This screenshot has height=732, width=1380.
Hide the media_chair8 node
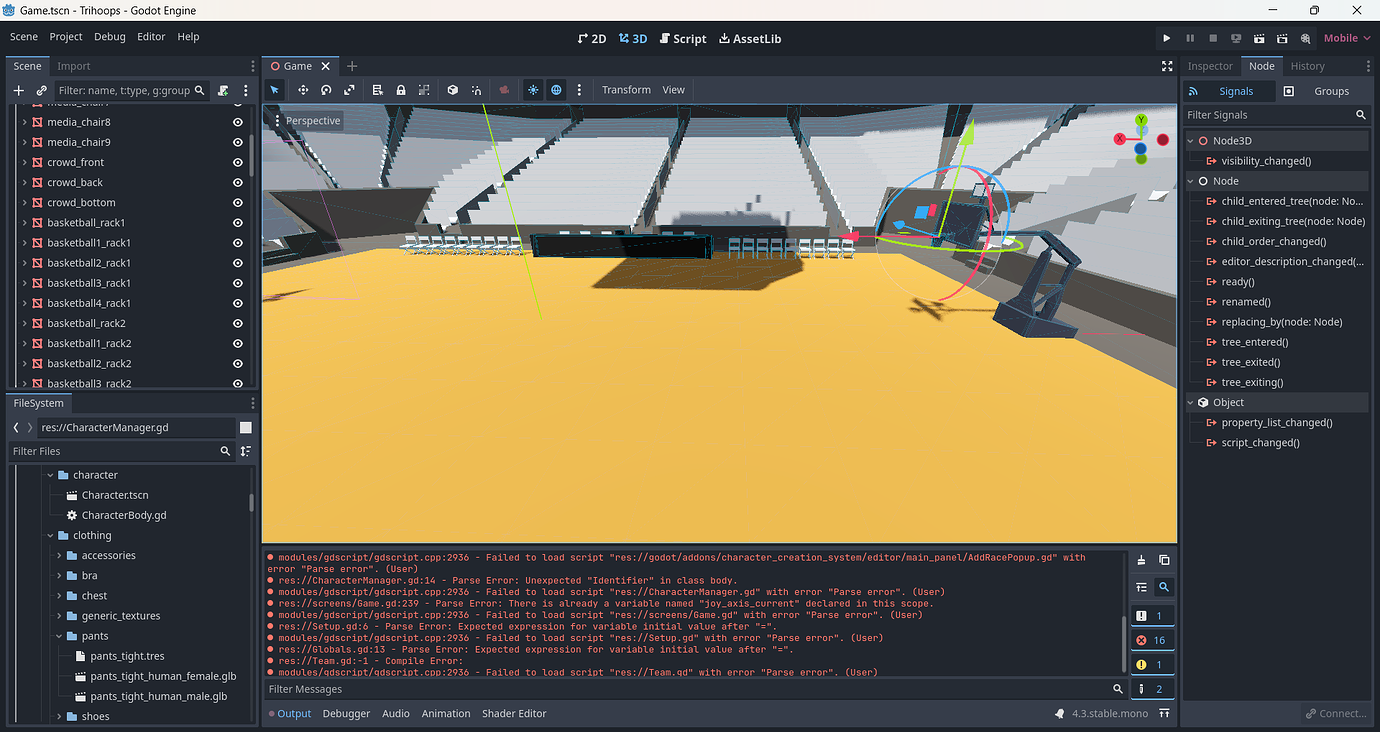[238, 122]
